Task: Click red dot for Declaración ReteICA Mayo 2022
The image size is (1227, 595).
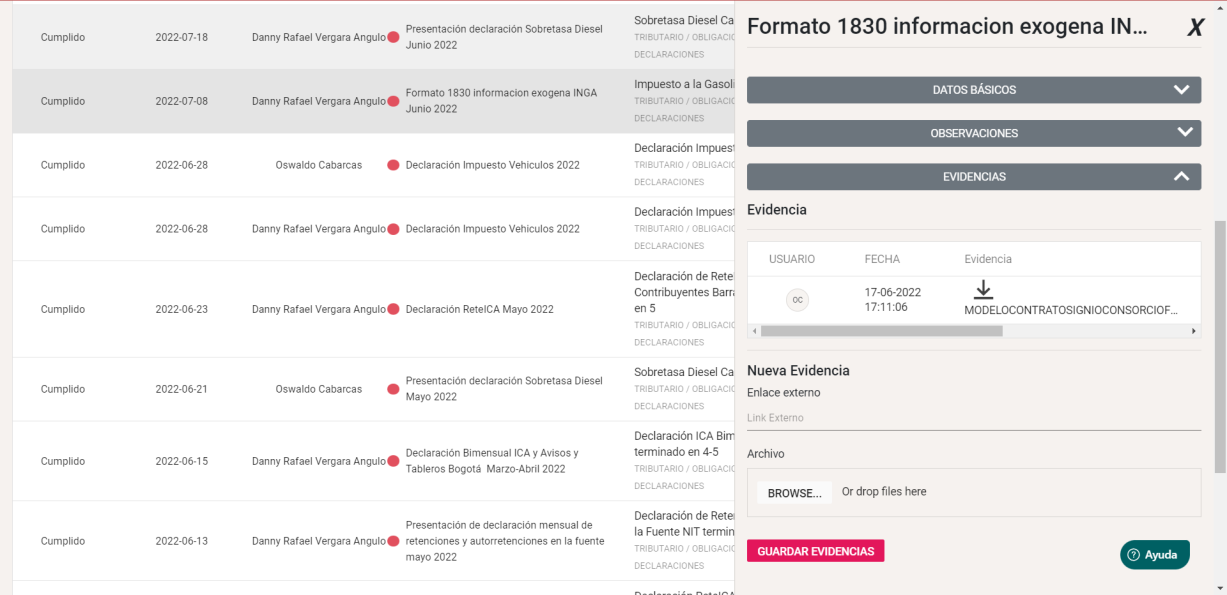Action: [393, 309]
